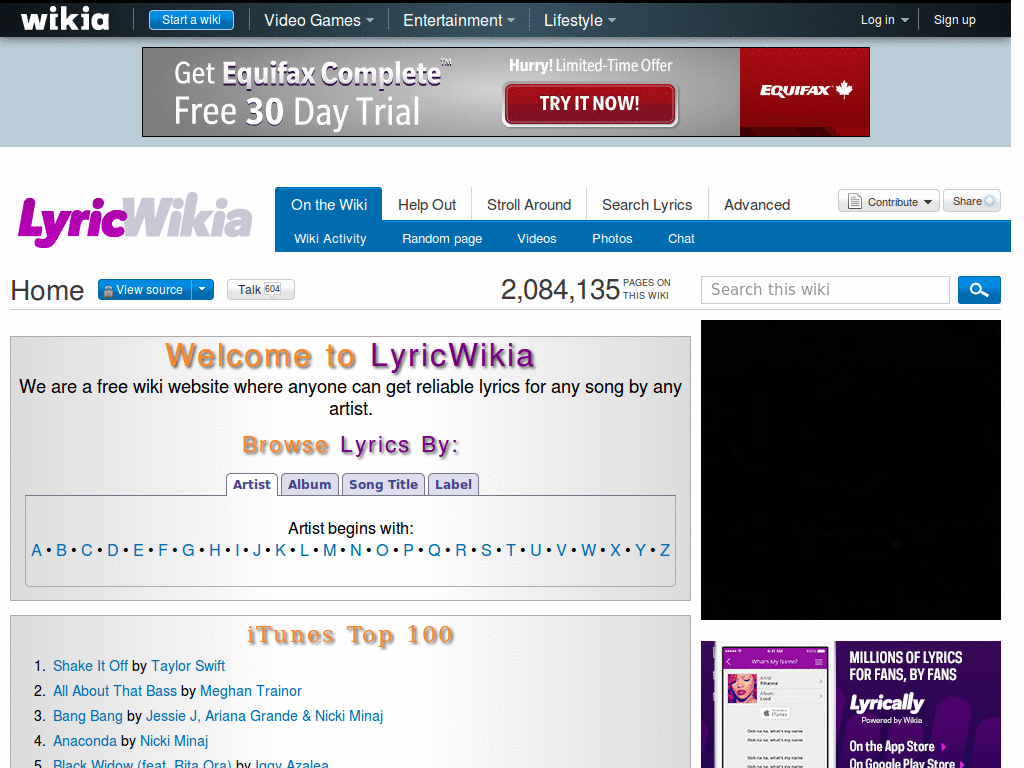
Task: Switch to the Artist browse tab
Action: click(251, 485)
